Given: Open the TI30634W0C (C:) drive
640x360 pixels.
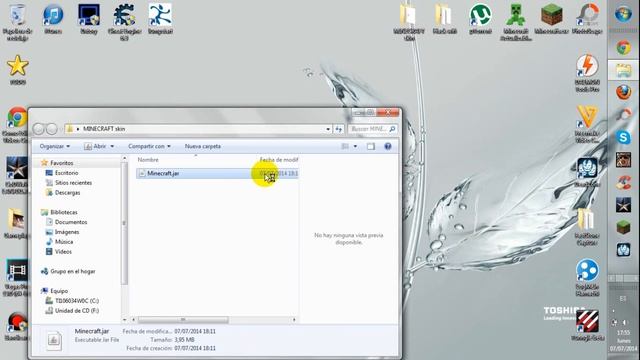Looking at the screenshot, I should click(x=77, y=301).
